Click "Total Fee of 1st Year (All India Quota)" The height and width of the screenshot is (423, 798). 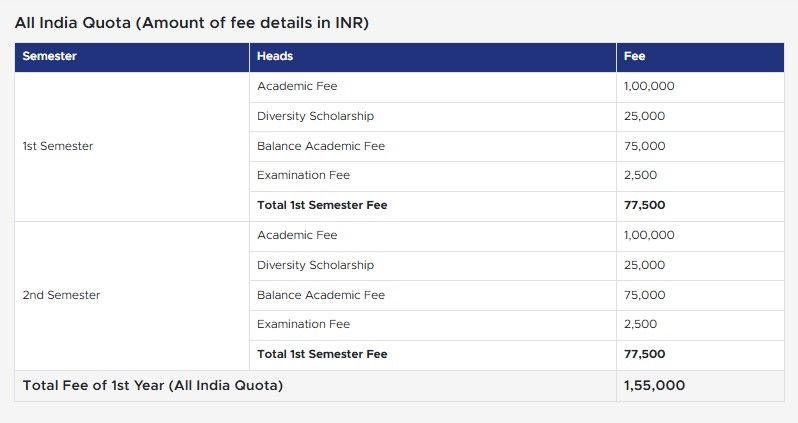[153, 386]
